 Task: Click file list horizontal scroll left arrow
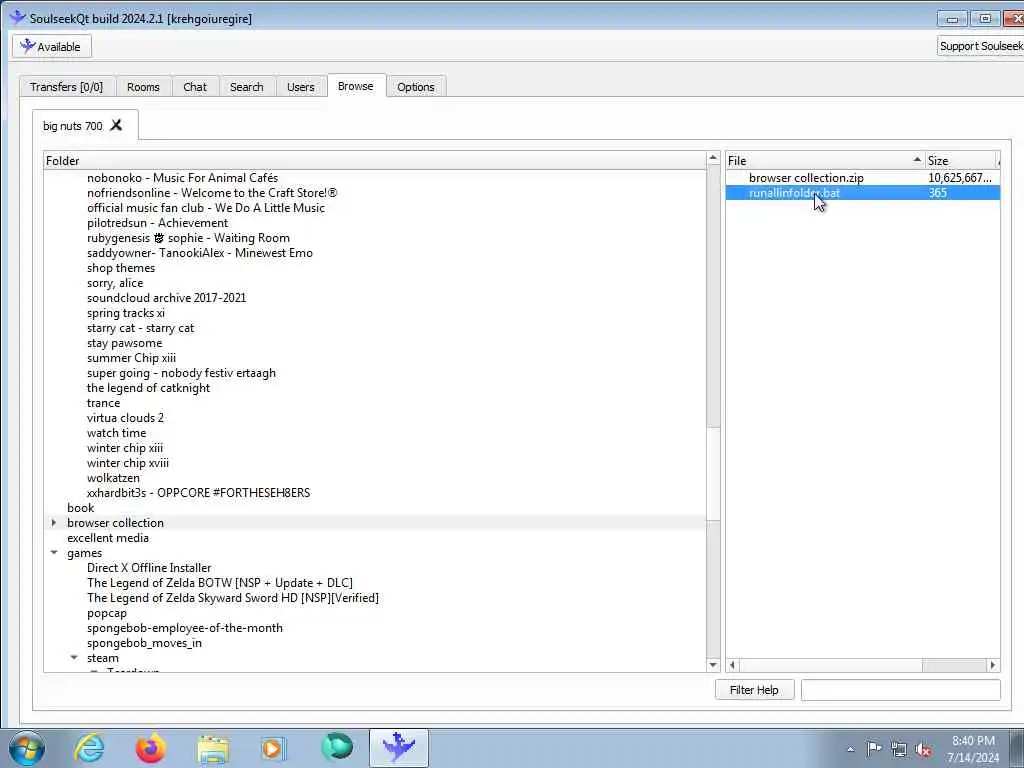(x=732, y=665)
